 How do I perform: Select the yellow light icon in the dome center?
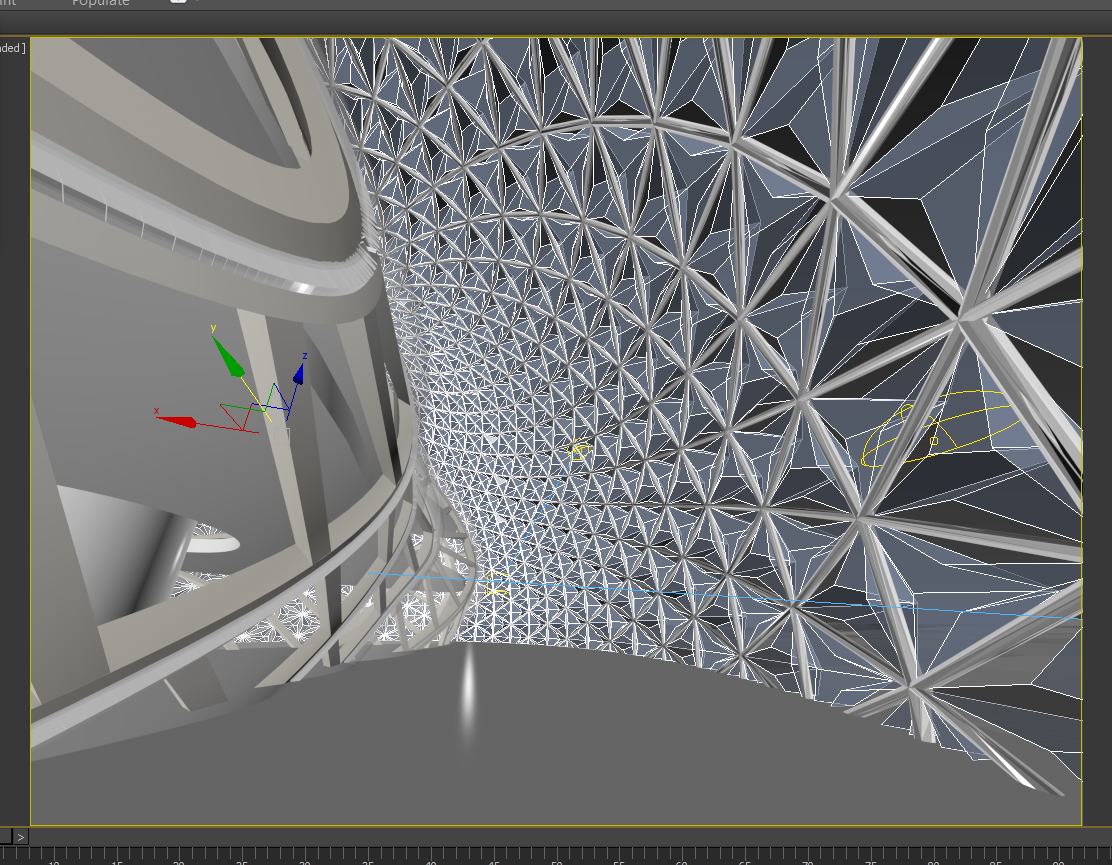[578, 450]
